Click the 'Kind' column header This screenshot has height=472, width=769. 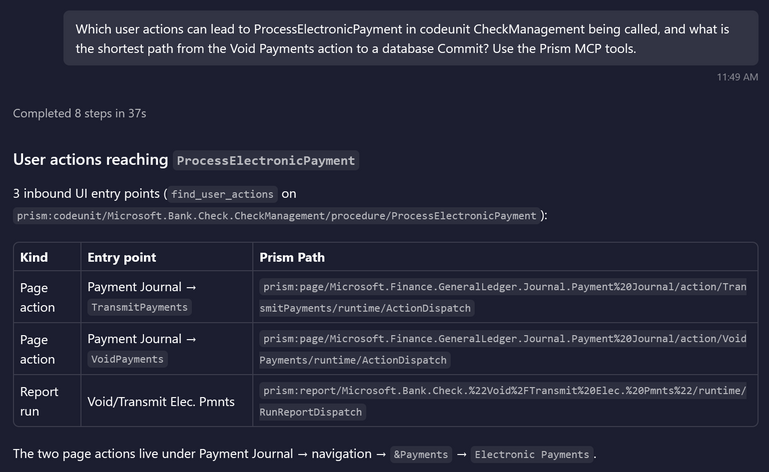34,257
